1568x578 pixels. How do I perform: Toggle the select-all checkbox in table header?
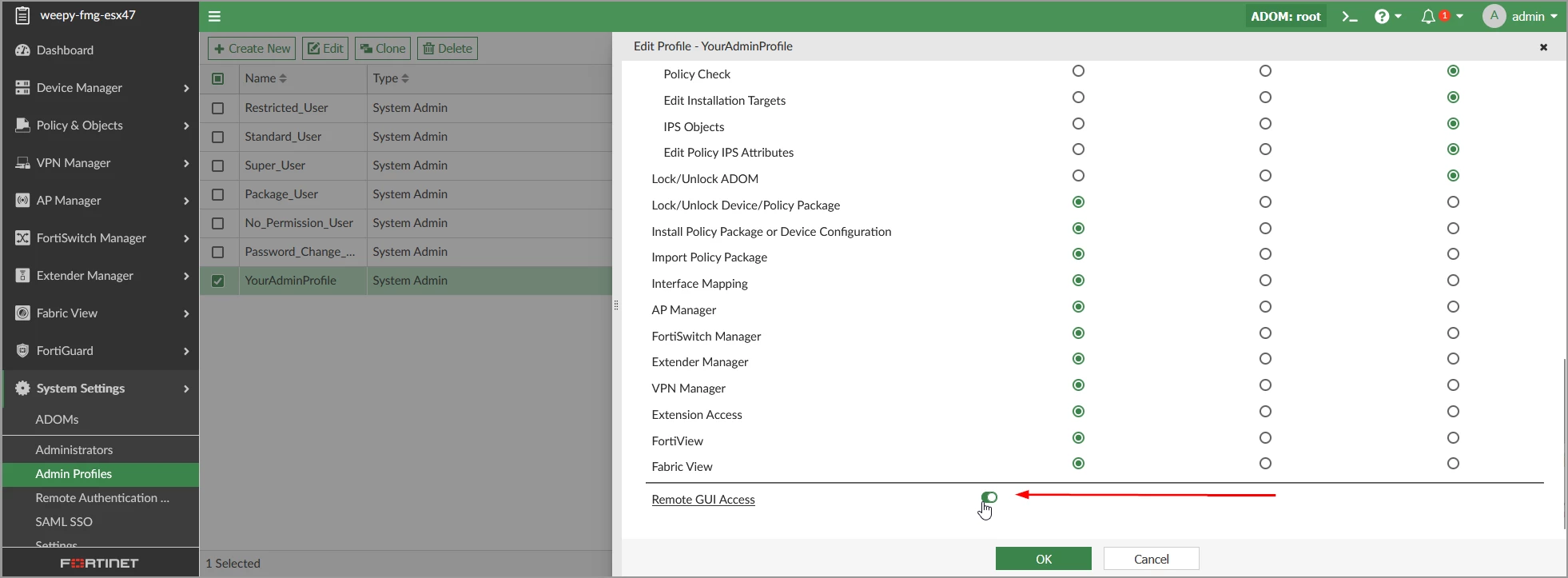click(217, 78)
